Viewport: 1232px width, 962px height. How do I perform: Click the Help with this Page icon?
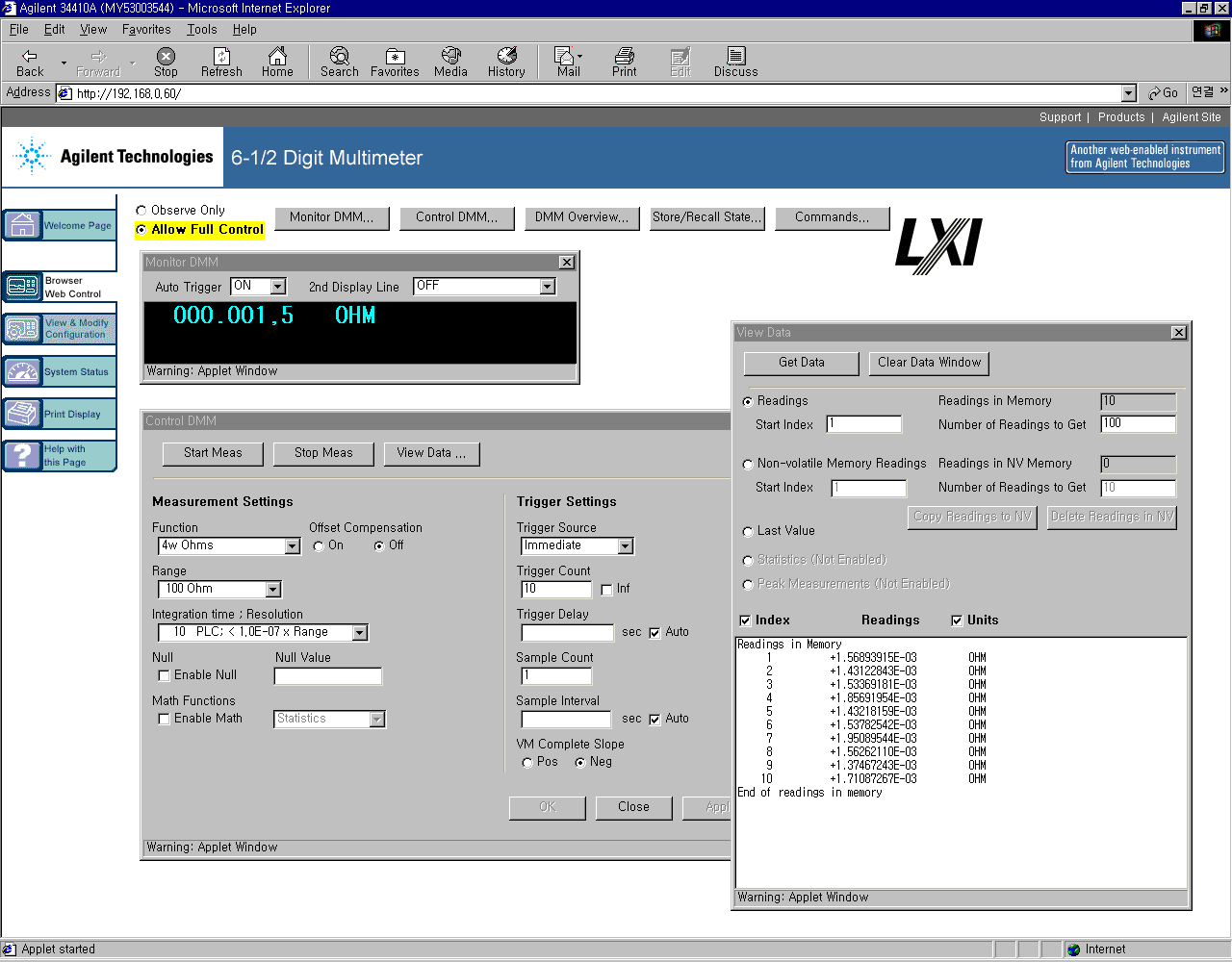pyautogui.click(x=23, y=455)
